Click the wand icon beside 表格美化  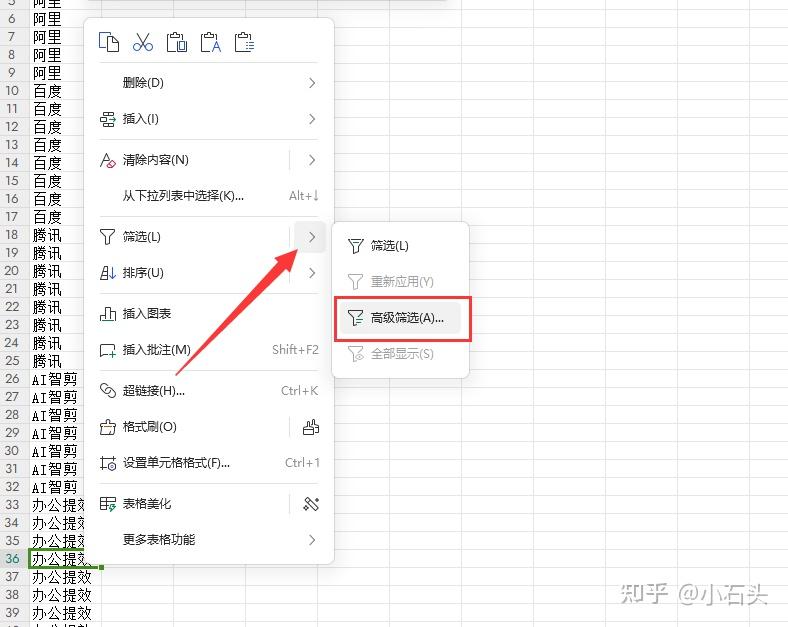point(311,504)
